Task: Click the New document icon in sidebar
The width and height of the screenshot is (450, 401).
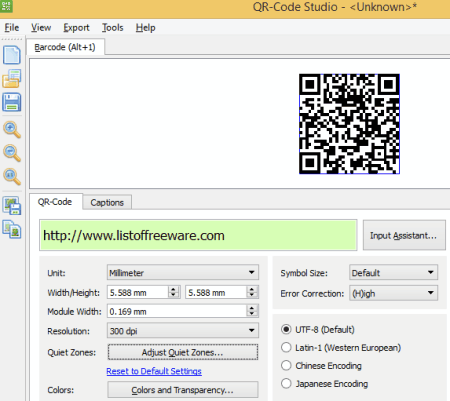Action: point(12,55)
